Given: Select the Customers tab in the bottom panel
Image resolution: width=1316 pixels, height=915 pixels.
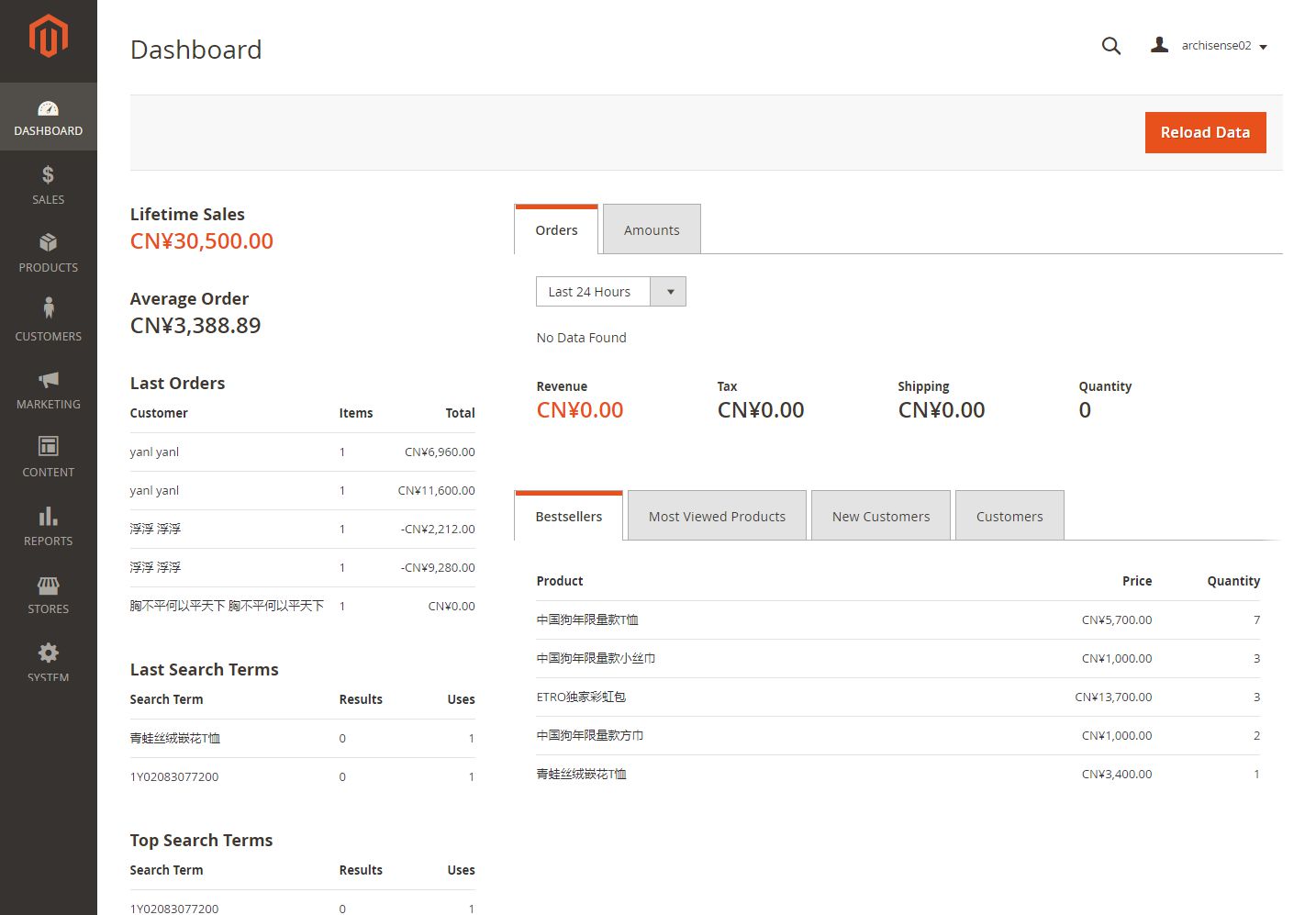Looking at the screenshot, I should click(1009, 517).
